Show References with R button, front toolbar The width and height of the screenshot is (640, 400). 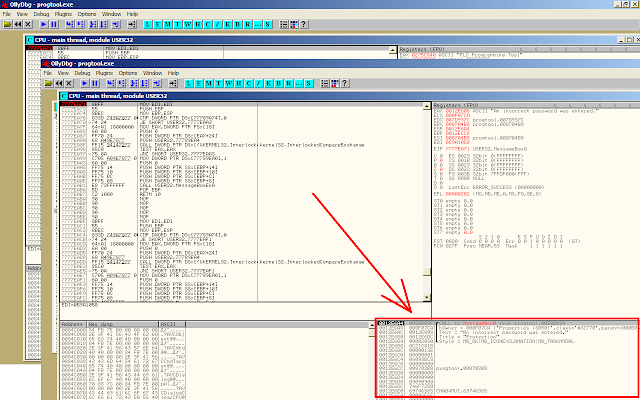point(289,83)
